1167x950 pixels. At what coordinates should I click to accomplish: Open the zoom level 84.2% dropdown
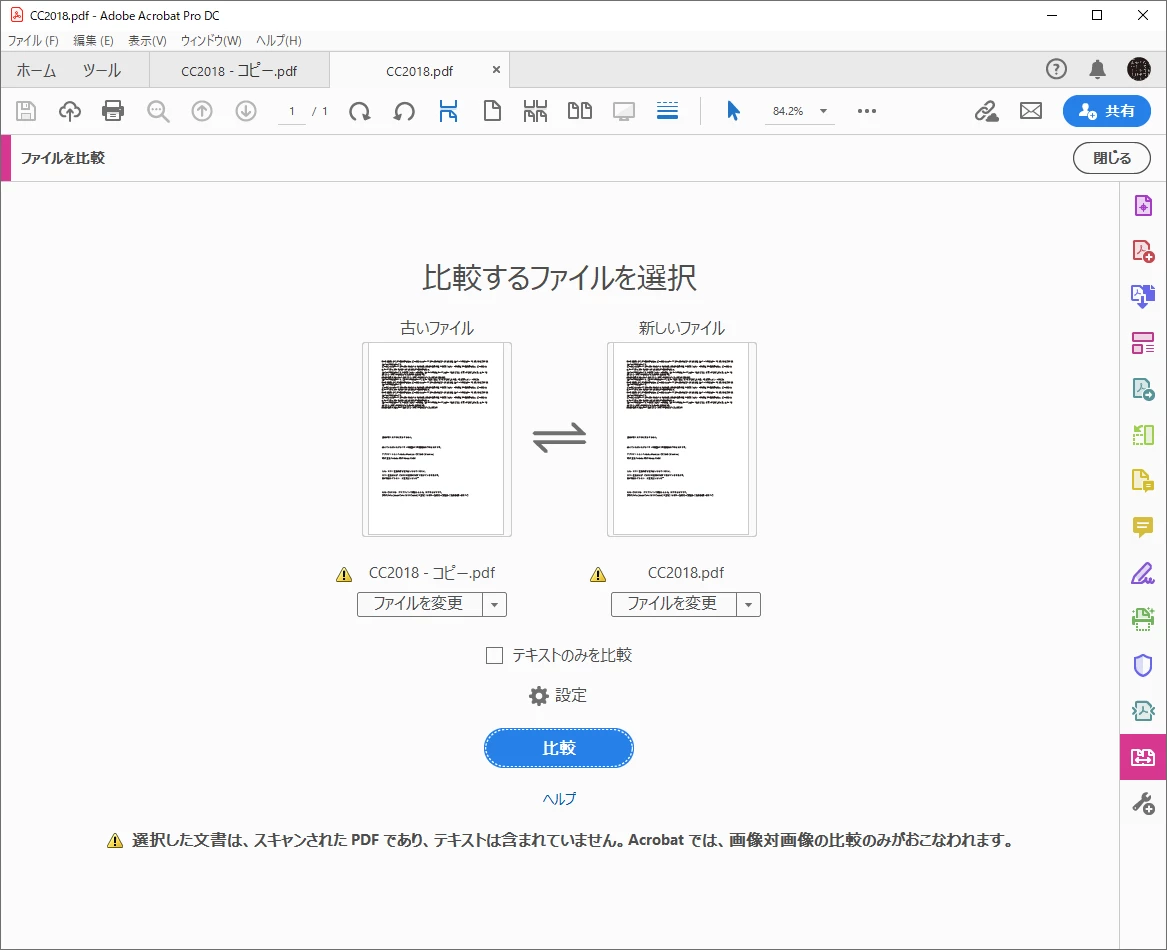pyautogui.click(x=823, y=111)
